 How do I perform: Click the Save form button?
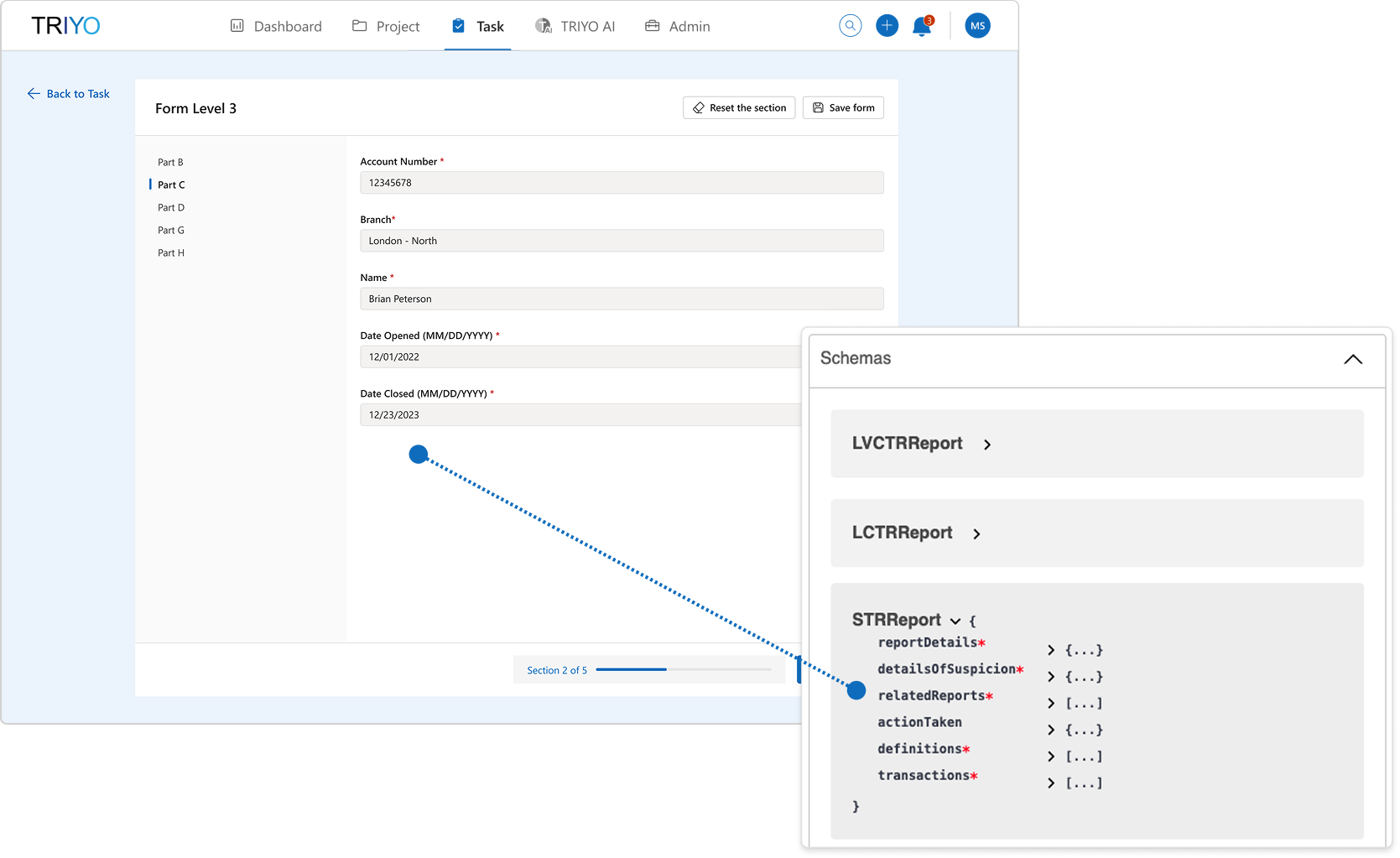pyautogui.click(x=843, y=108)
